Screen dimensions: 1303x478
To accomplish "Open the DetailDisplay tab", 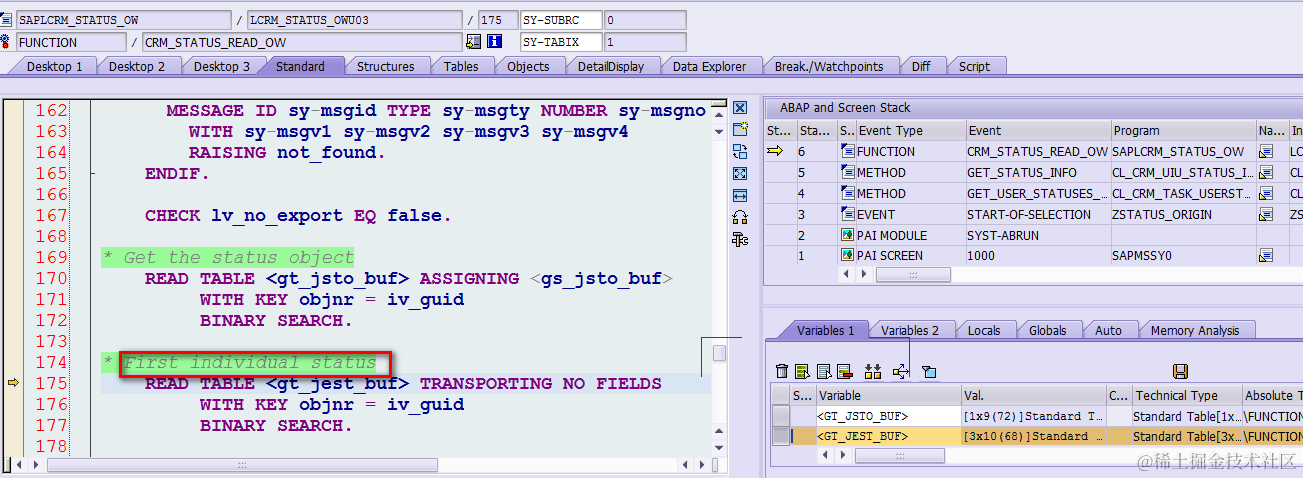I will pos(611,66).
